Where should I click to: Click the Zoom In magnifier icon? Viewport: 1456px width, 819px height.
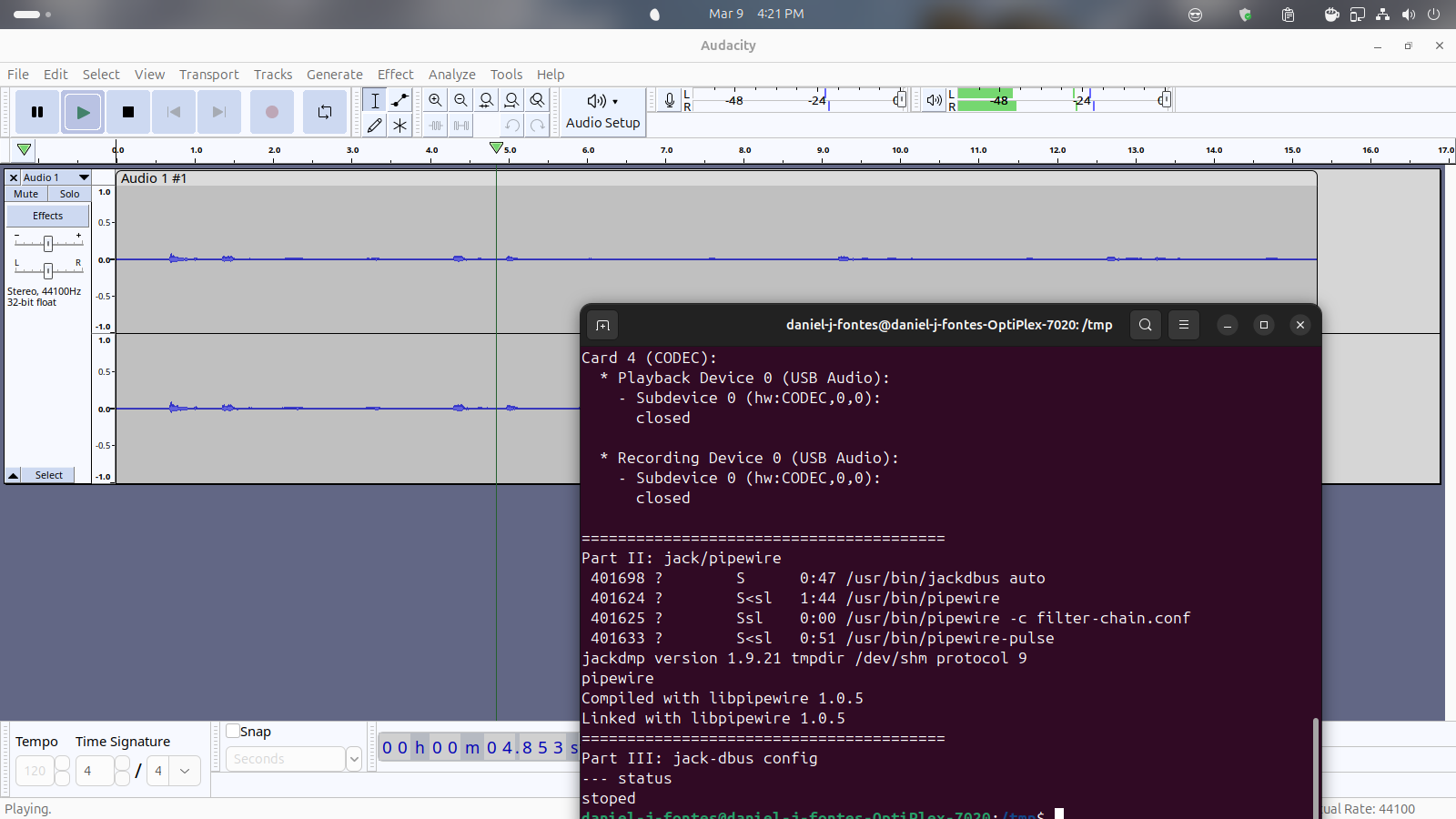pos(436,100)
